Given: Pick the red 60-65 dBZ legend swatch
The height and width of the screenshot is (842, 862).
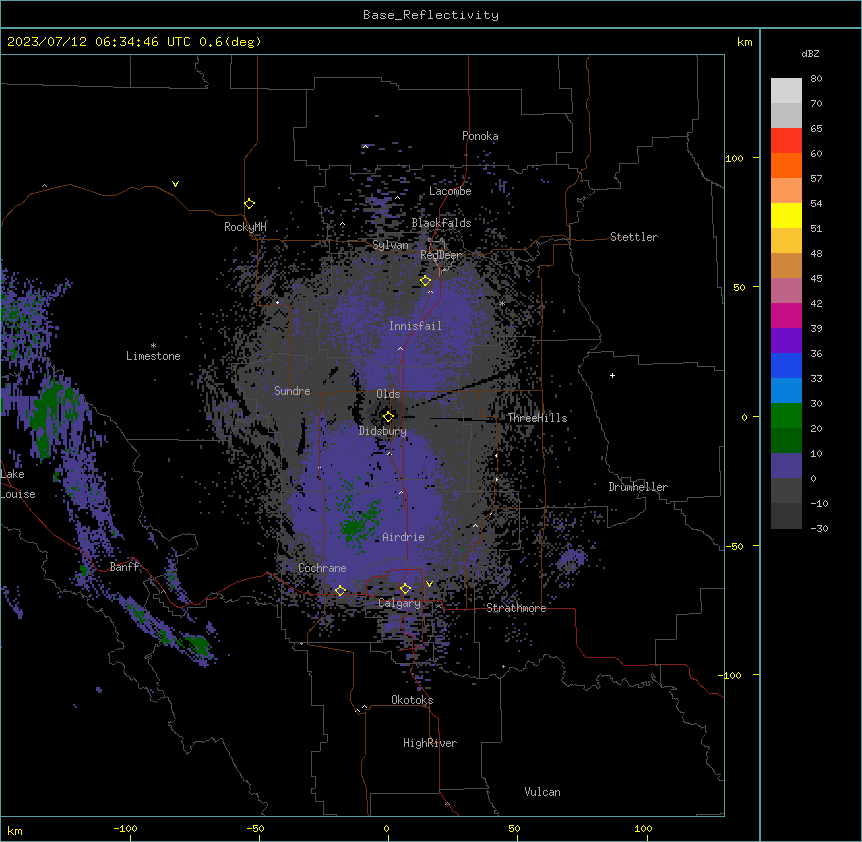Looking at the screenshot, I should tap(786, 141).
